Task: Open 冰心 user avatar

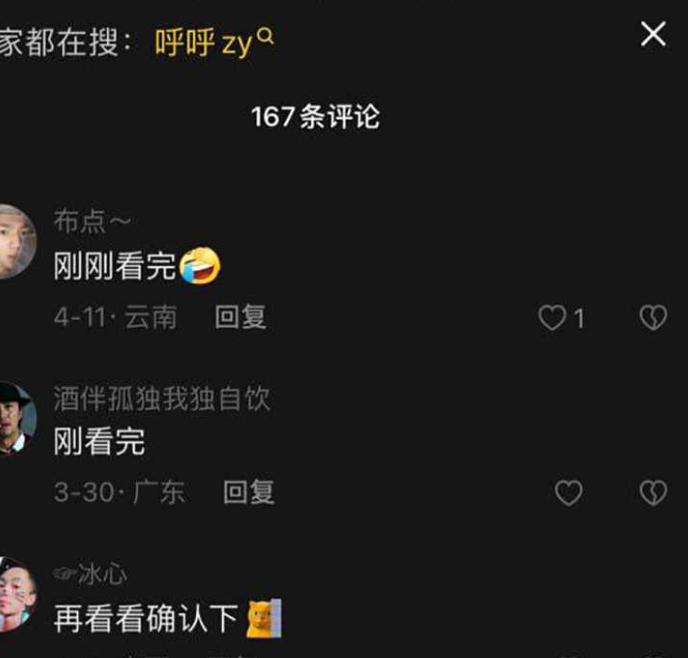Action: click(x=16, y=594)
